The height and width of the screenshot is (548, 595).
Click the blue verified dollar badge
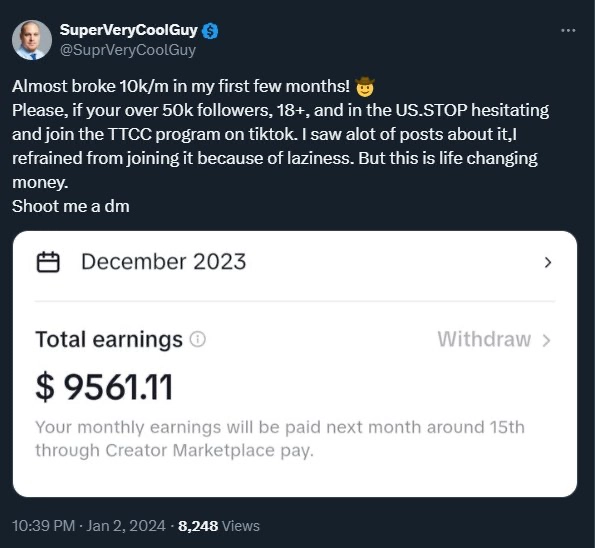coord(210,31)
